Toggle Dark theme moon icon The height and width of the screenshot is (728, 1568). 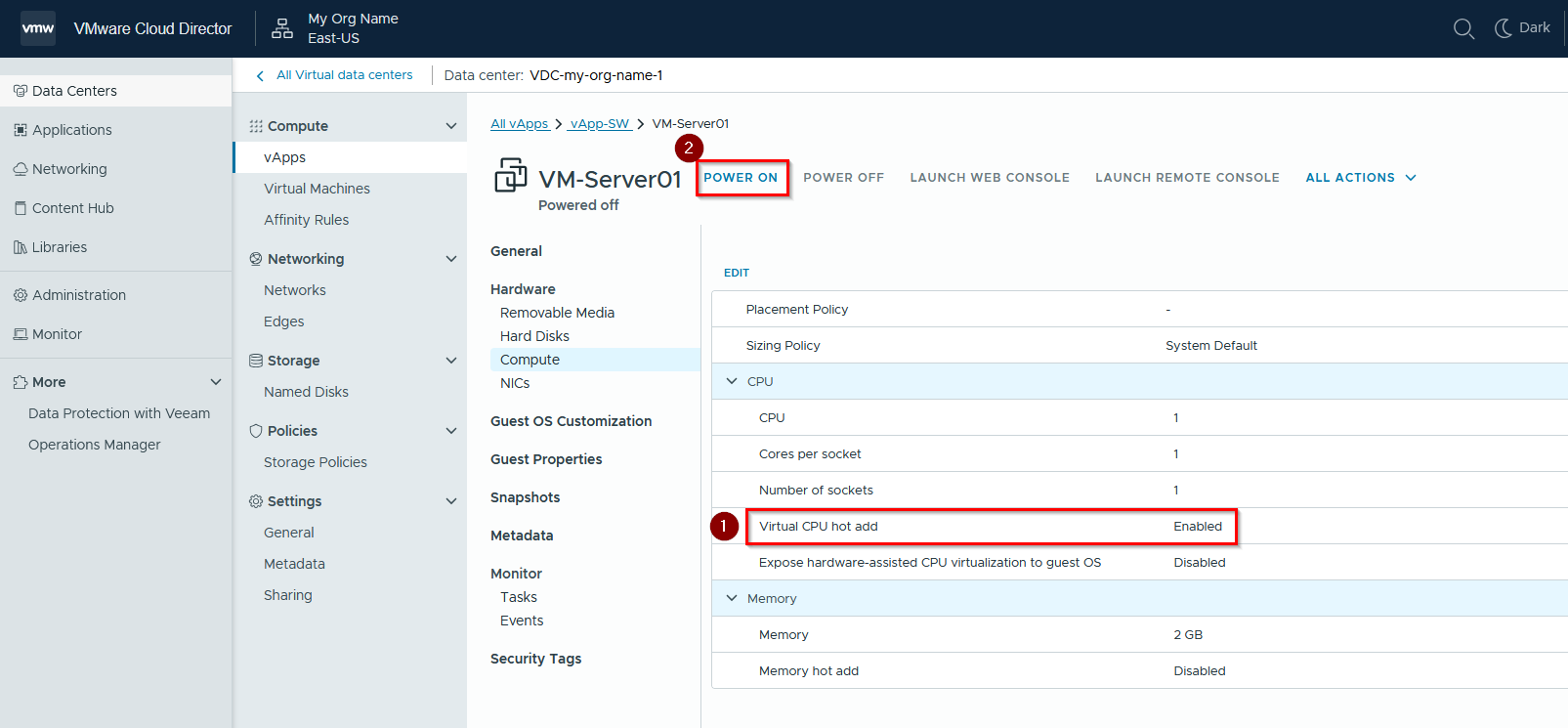pos(1504,28)
